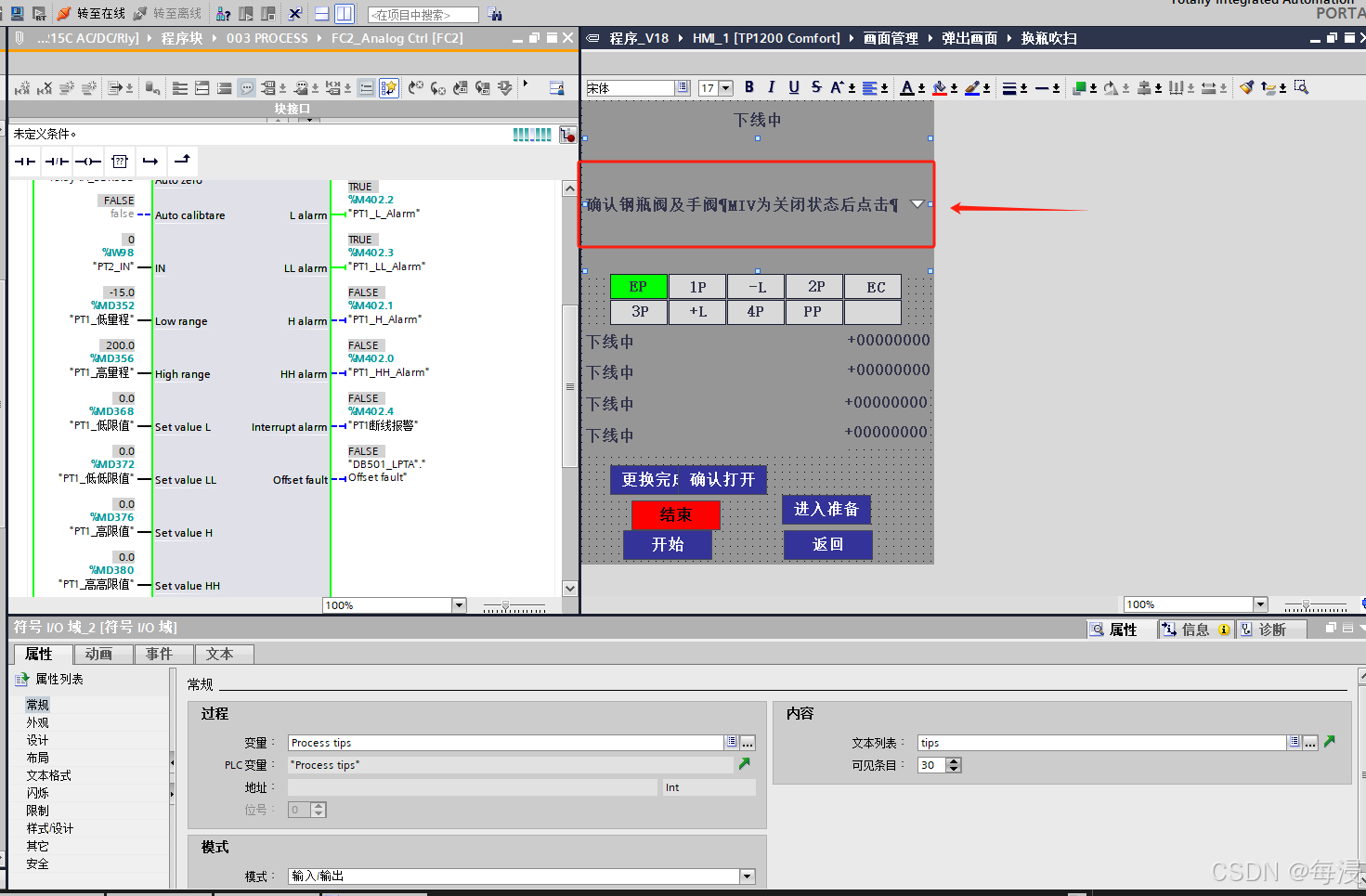Click the zoom selection magnifier icon
Image resolution: width=1366 pixels, height=896 pixels.
click(1301, 87)
